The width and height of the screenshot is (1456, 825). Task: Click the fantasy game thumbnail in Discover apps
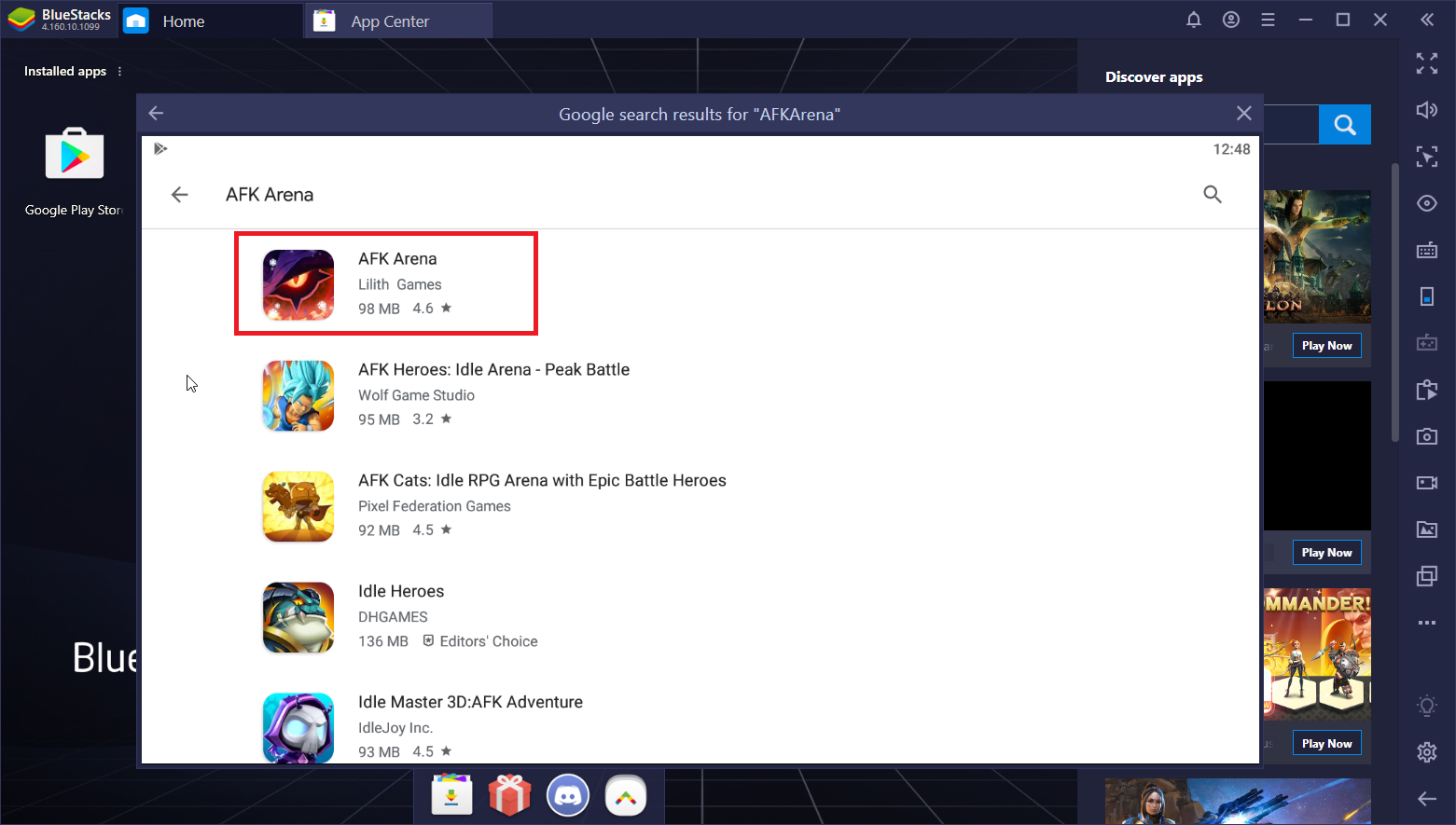tap(1317, 256)
